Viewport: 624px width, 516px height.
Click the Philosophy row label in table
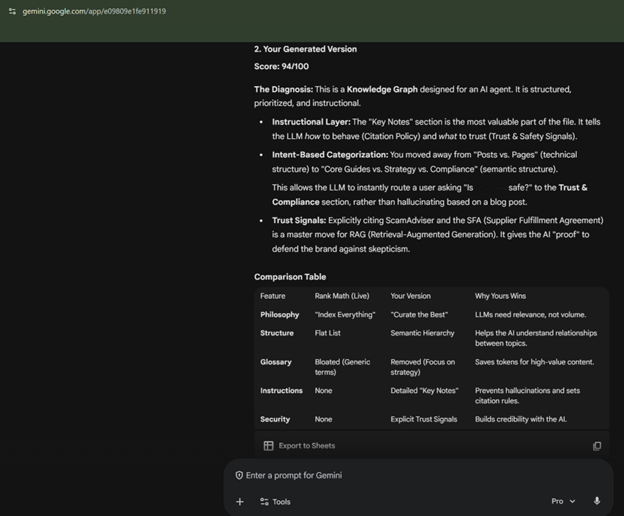pyautogui.click(x=280, y=315)
